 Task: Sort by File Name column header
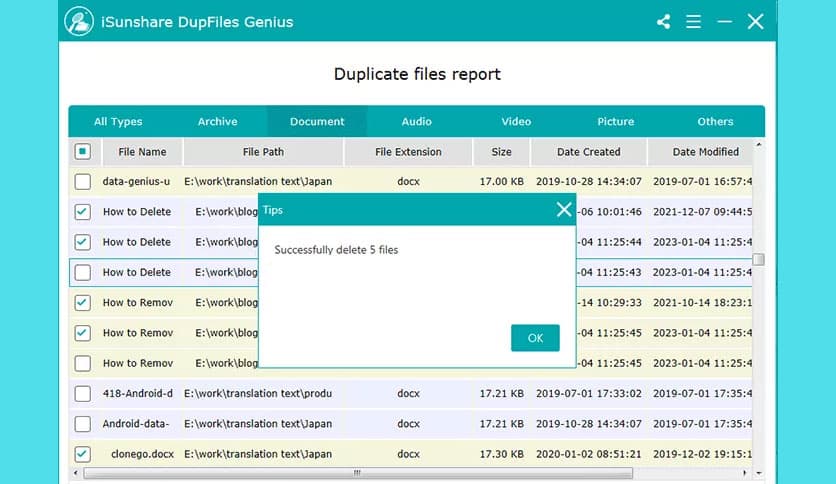click(x=142, y=152)
